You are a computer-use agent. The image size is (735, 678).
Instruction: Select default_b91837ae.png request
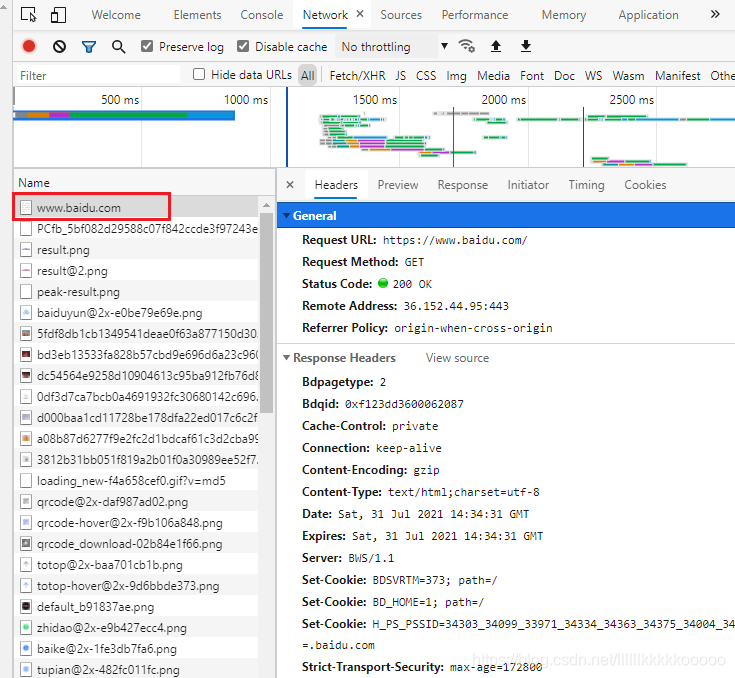pos(137,607)
